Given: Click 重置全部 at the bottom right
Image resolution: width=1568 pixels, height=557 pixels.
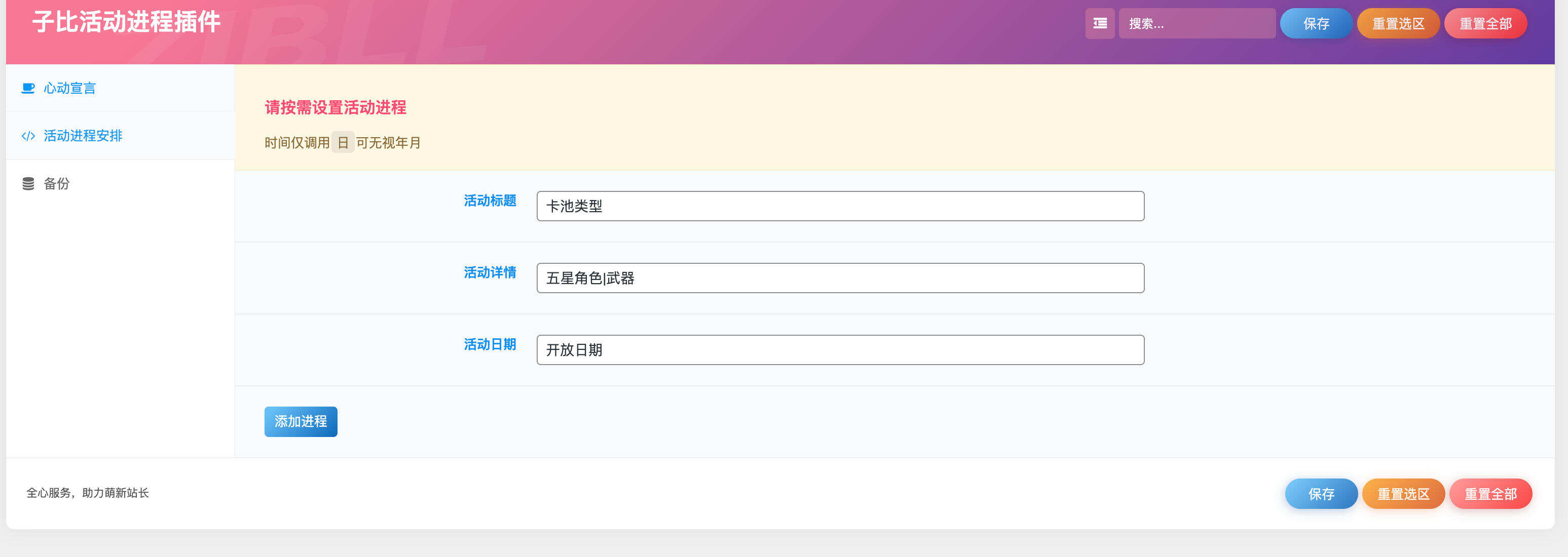Looking at the screenshot, I should pos(1490,493).
